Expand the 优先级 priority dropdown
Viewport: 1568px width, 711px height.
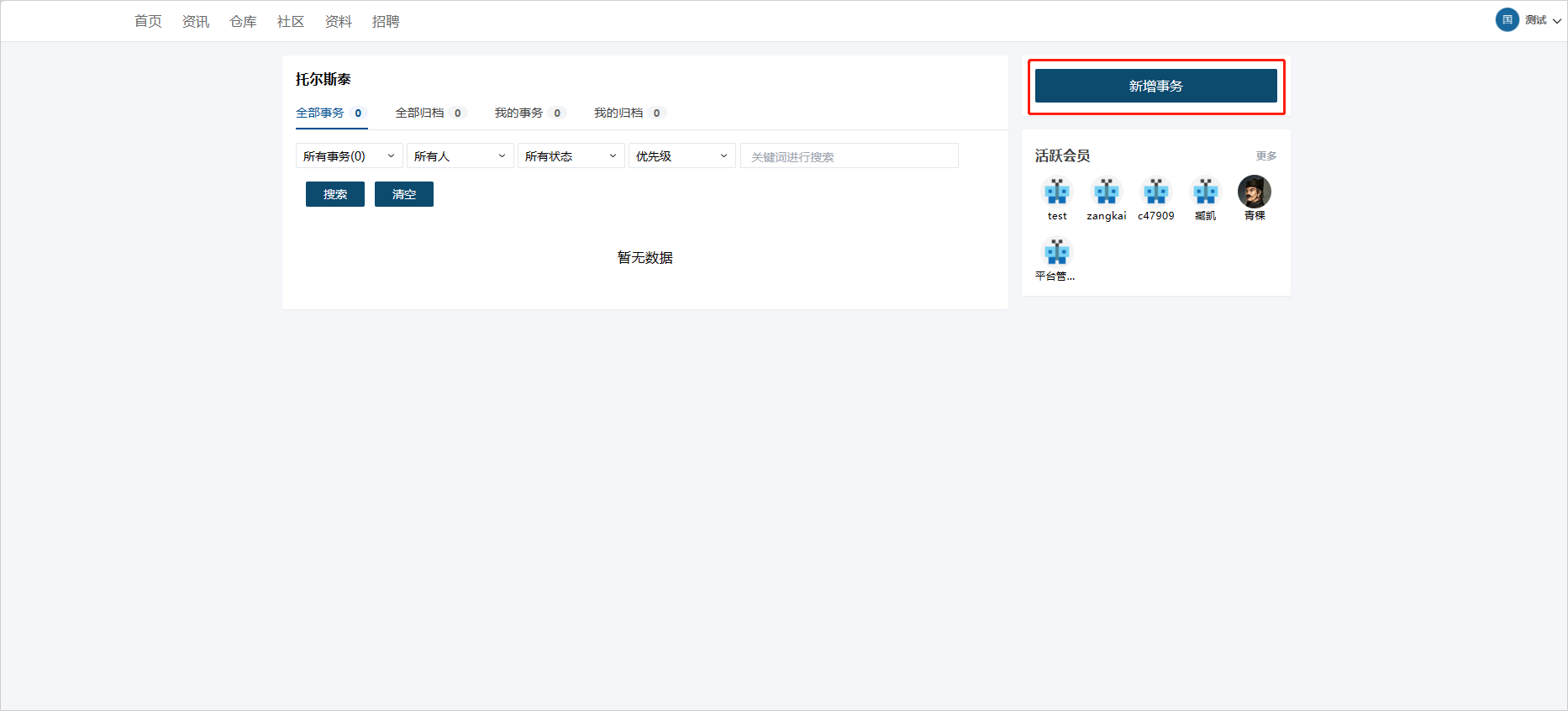pyautogui.click(x=681, y=156)
